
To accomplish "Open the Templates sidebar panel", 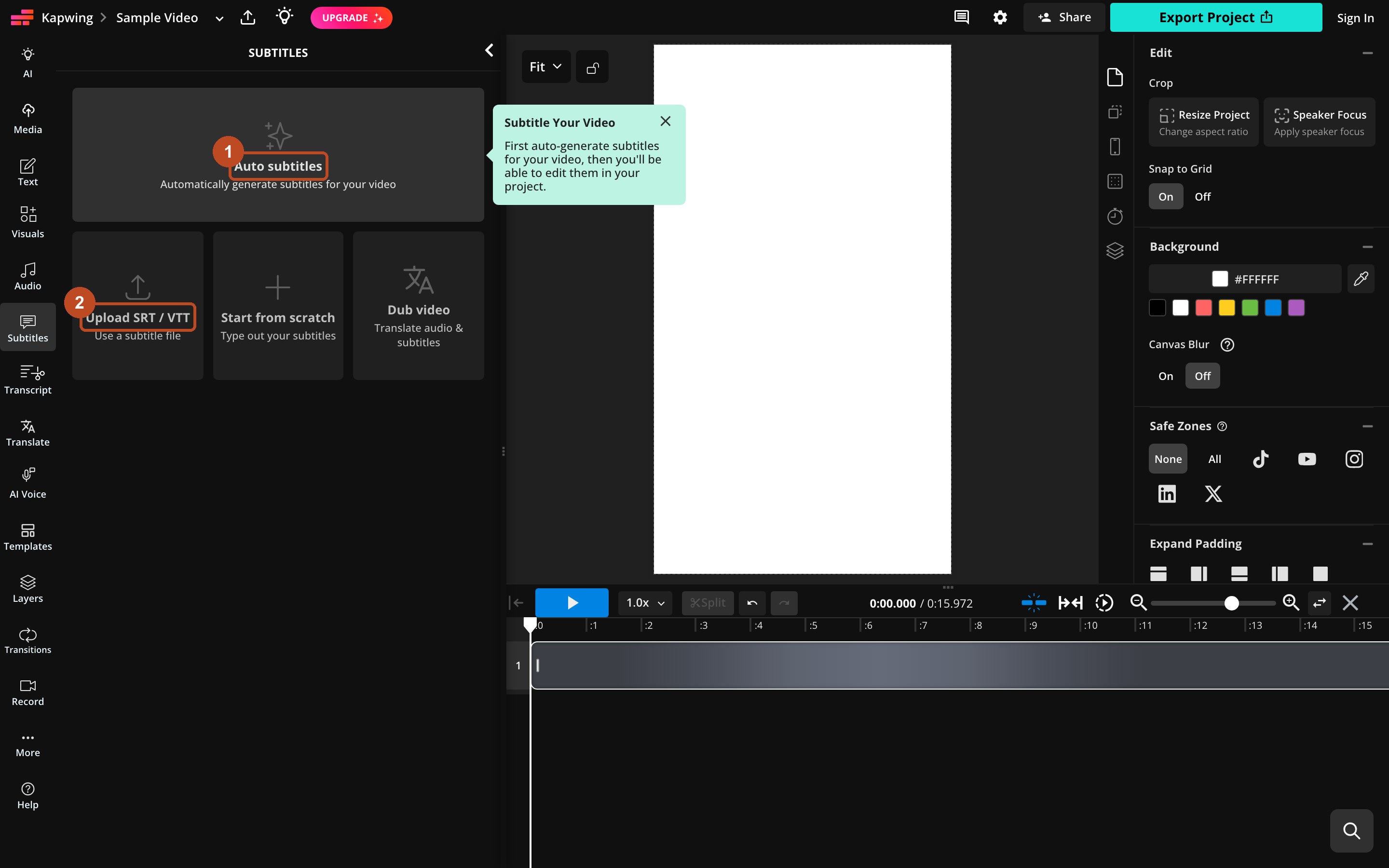I will point(27,537).
